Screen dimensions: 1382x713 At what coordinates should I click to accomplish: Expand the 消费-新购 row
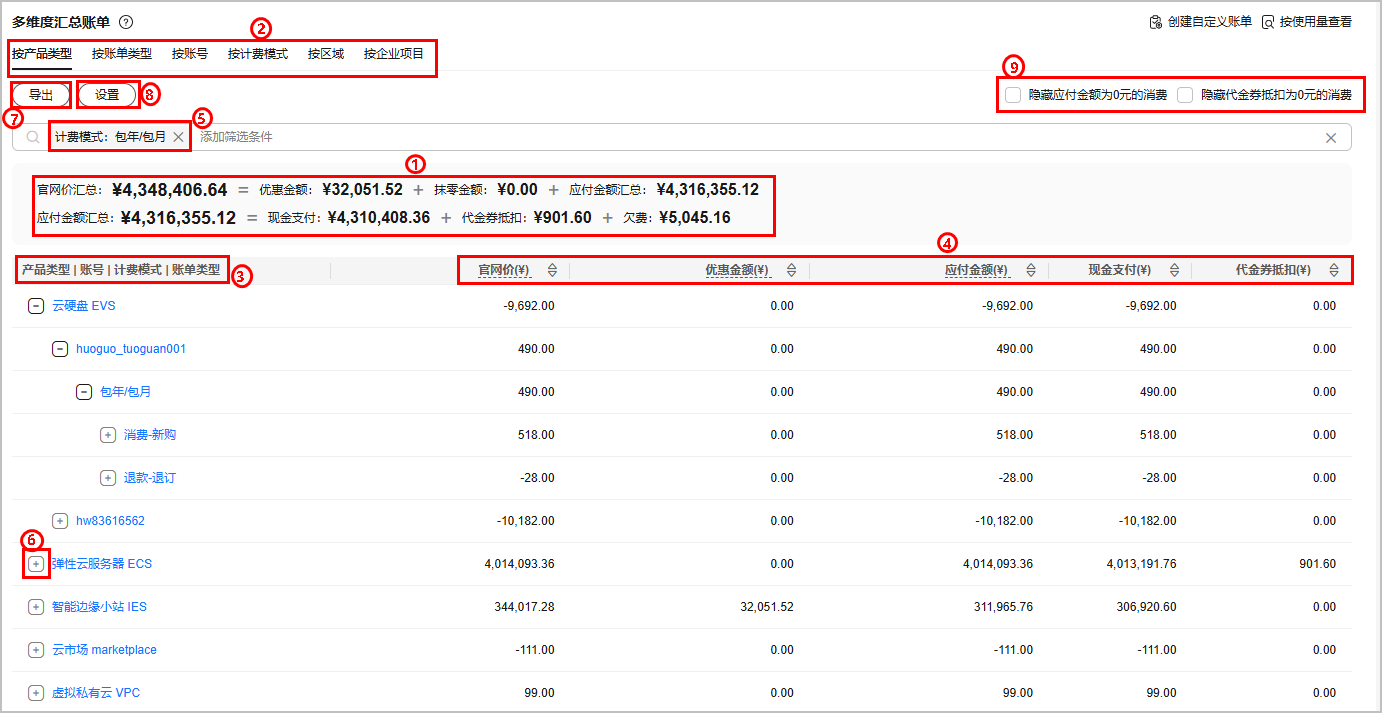(x=108, y=435)
